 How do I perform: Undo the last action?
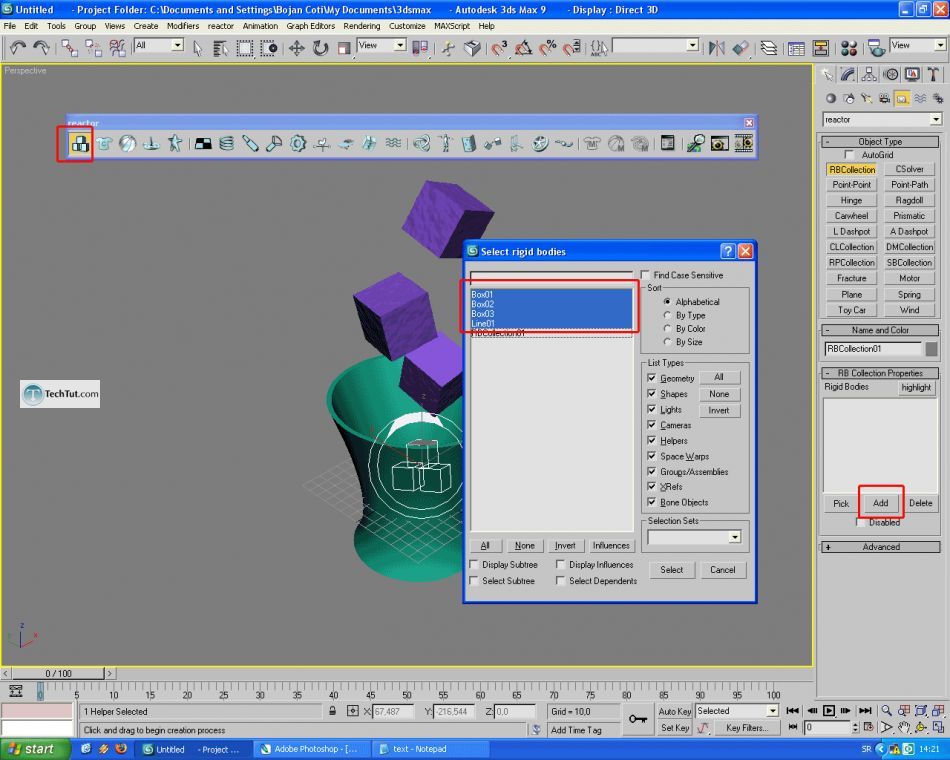(18, 47)
